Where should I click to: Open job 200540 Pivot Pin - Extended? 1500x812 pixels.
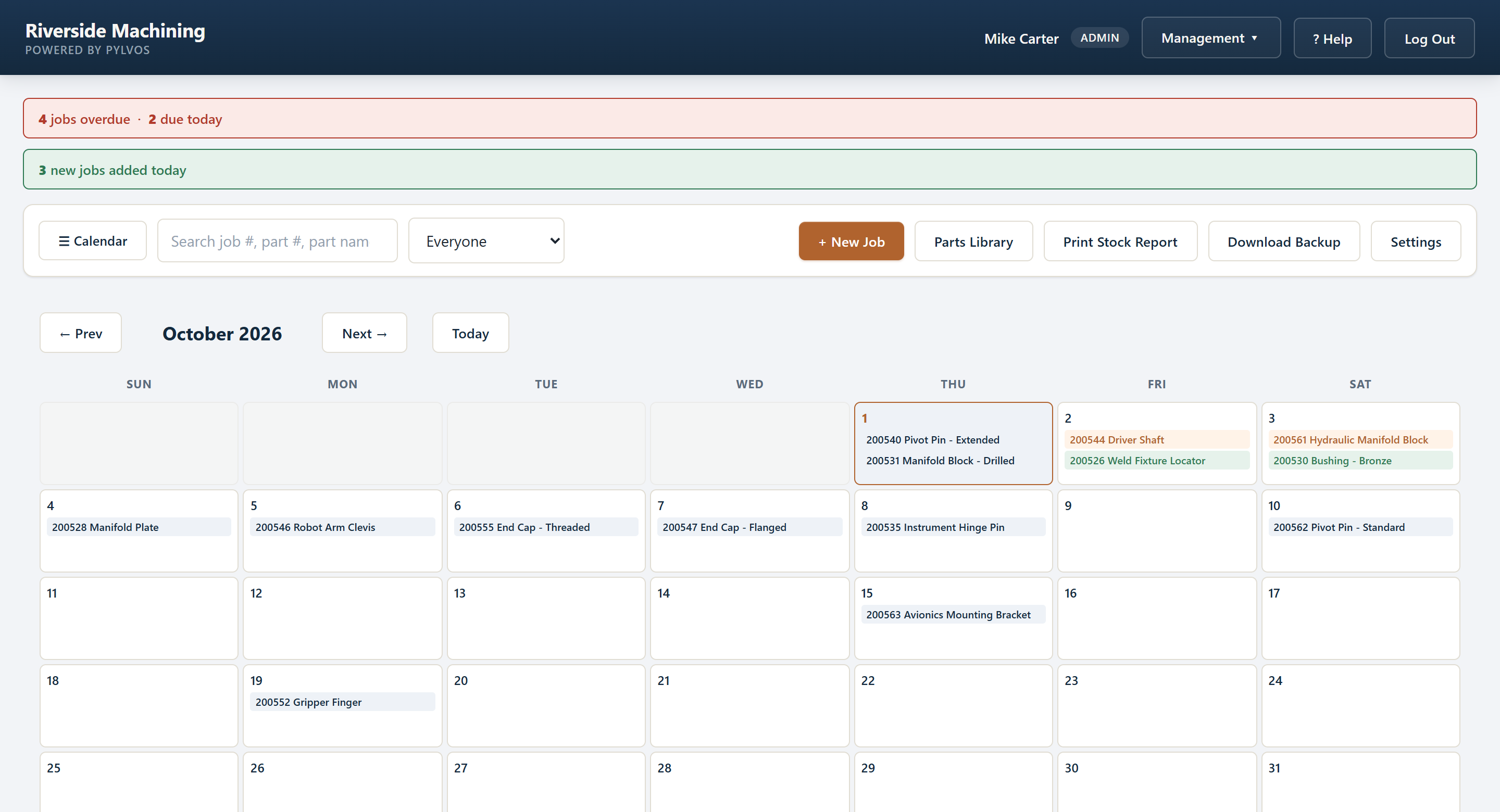(x=953, y=439)
